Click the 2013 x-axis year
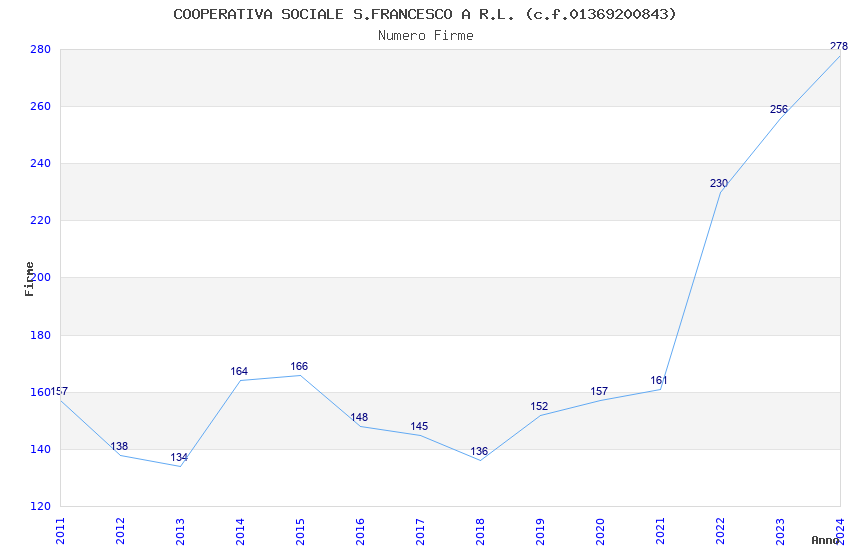Viewport: 850px width, 550px height. [181, 531]
